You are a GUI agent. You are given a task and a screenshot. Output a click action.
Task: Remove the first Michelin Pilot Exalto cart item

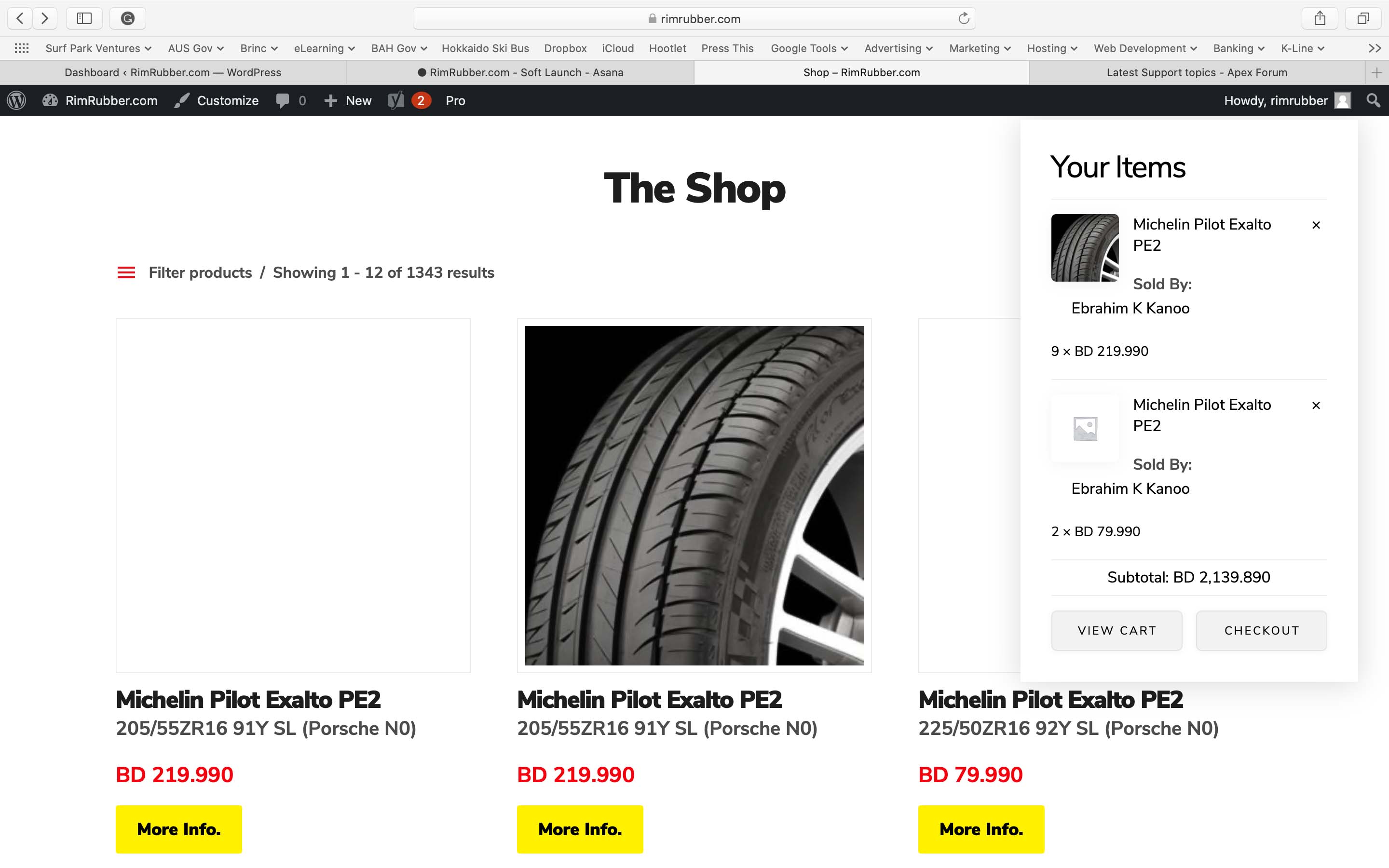pyautogui.click(x=1316, y=225)
